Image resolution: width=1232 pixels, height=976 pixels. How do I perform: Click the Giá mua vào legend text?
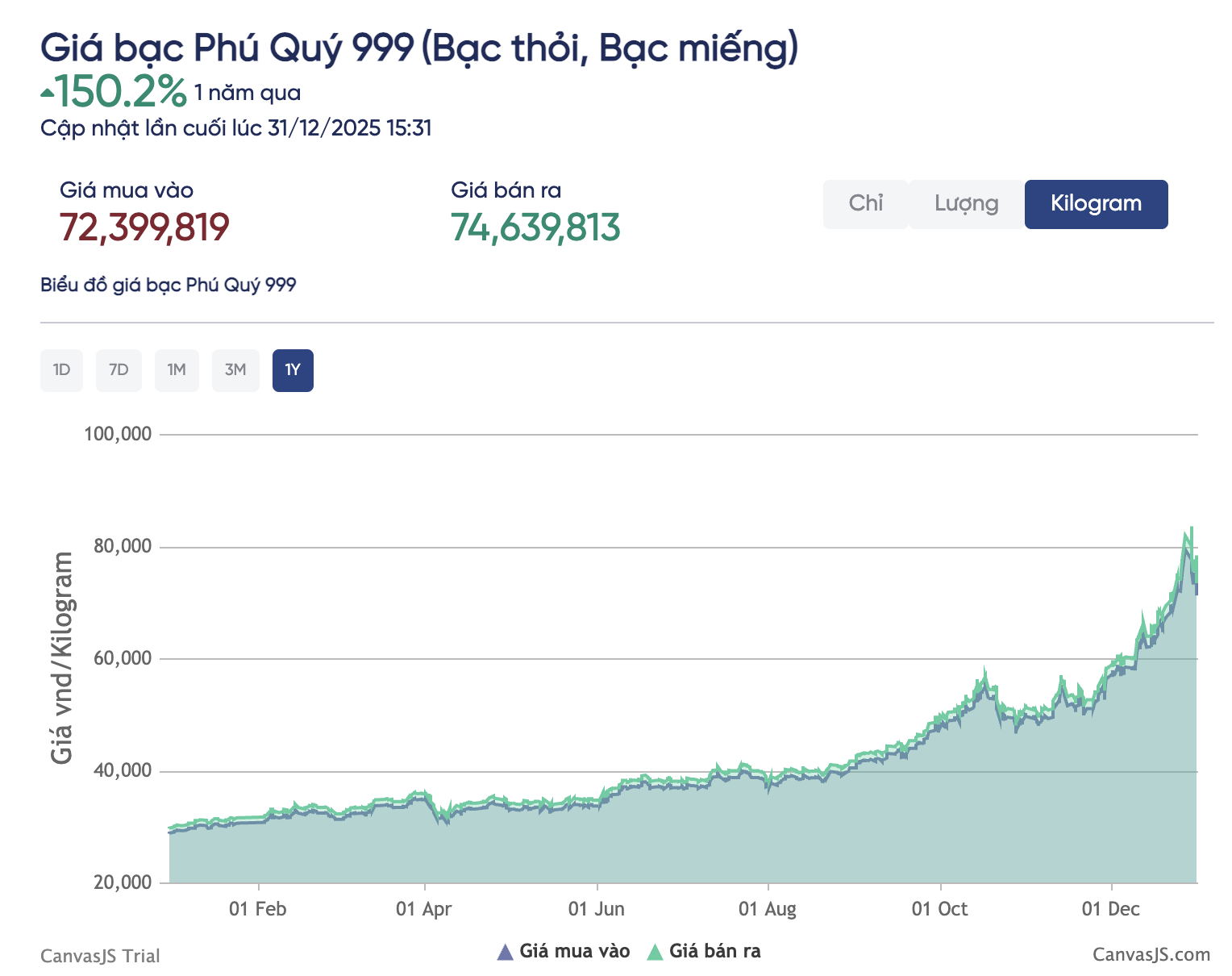(574, 952)
